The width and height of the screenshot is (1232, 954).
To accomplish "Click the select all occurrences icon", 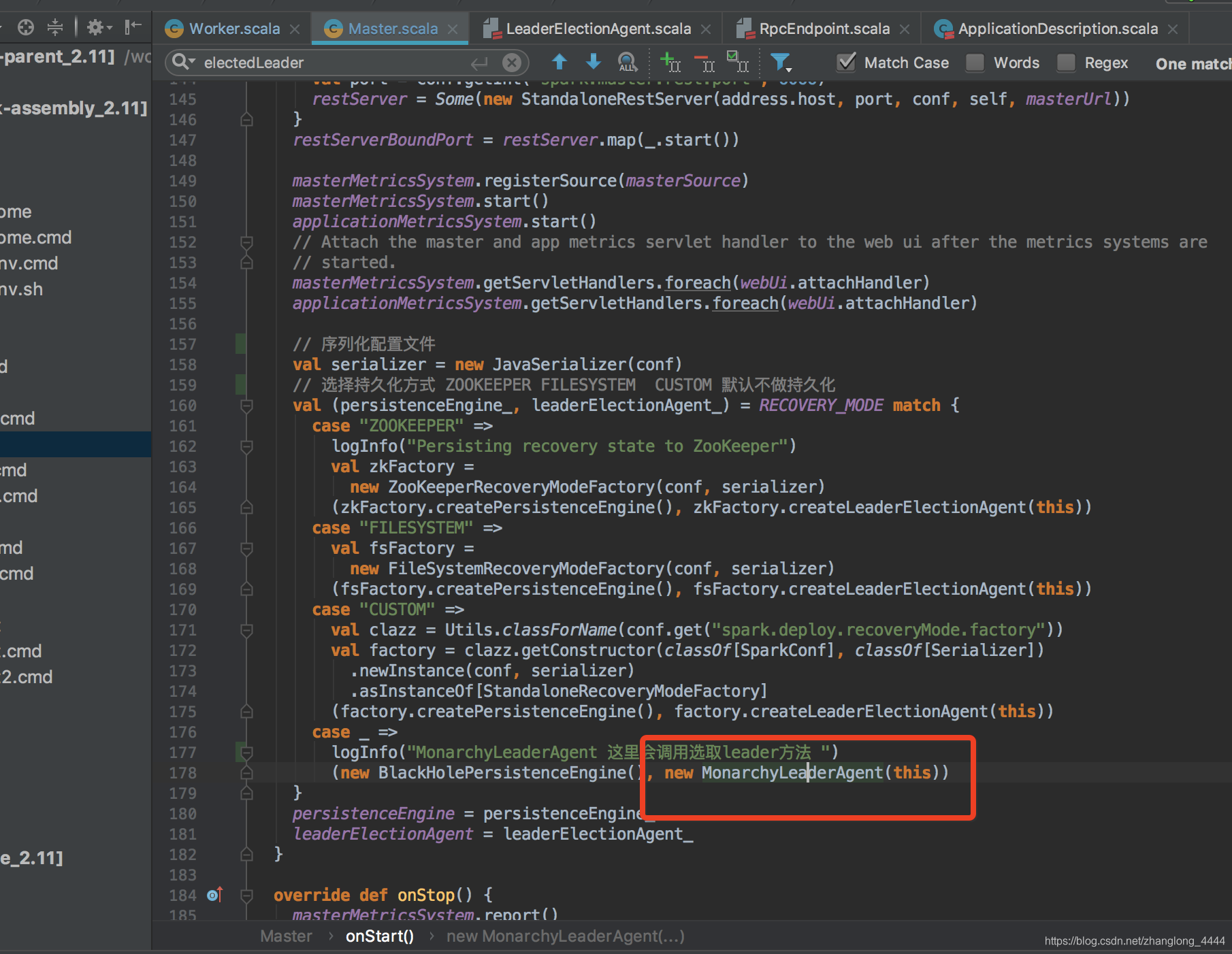I will [738, 62].
